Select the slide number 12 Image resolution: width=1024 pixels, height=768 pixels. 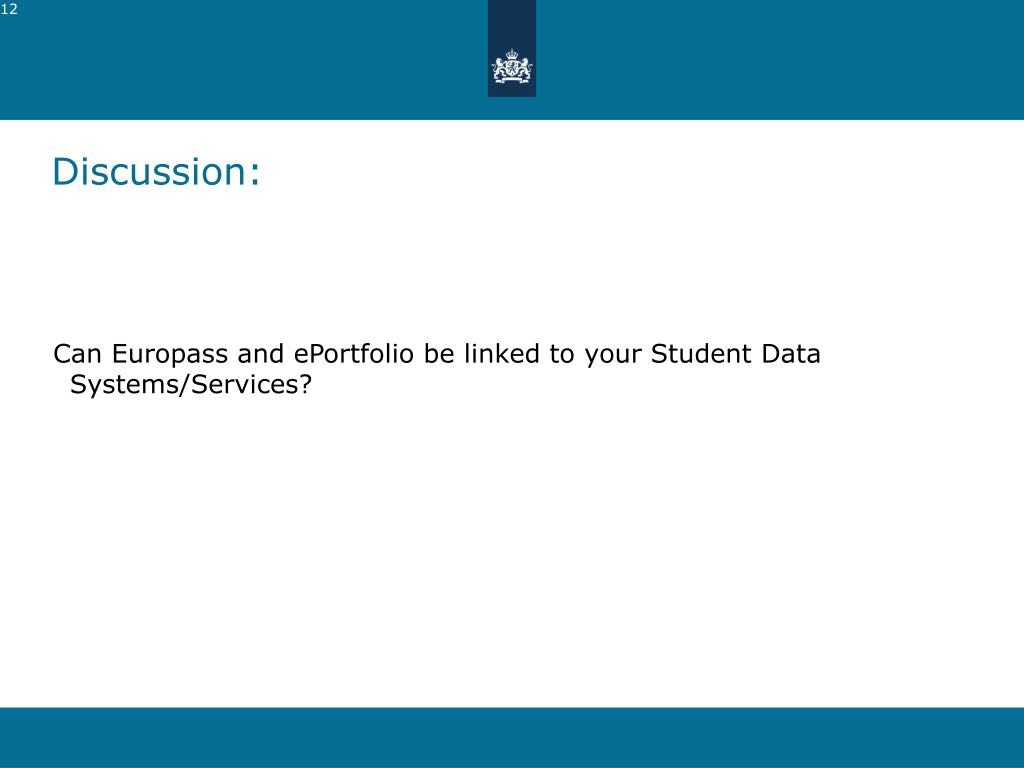[9, 9]
